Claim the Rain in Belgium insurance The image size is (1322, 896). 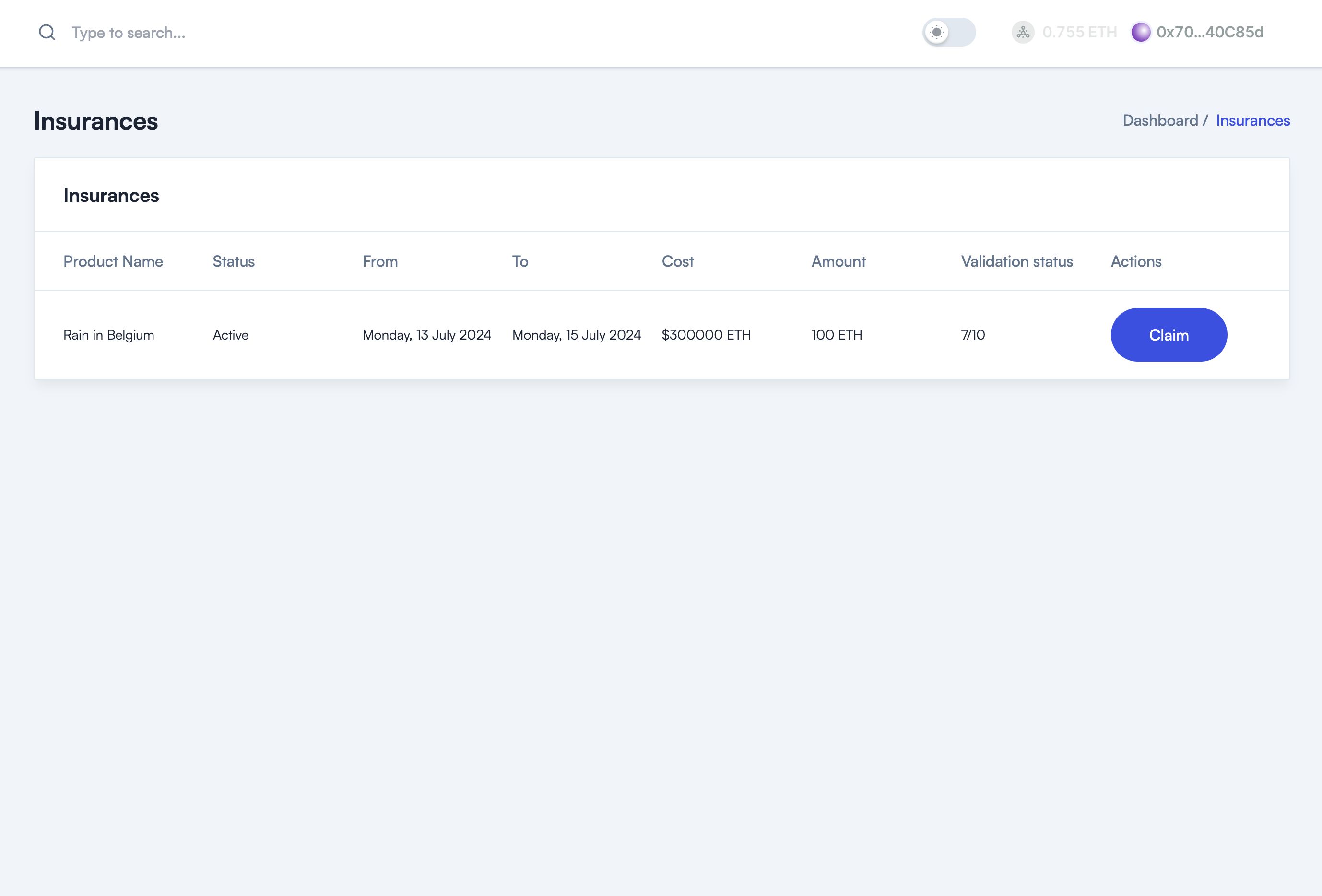(x=1169, y=335)
